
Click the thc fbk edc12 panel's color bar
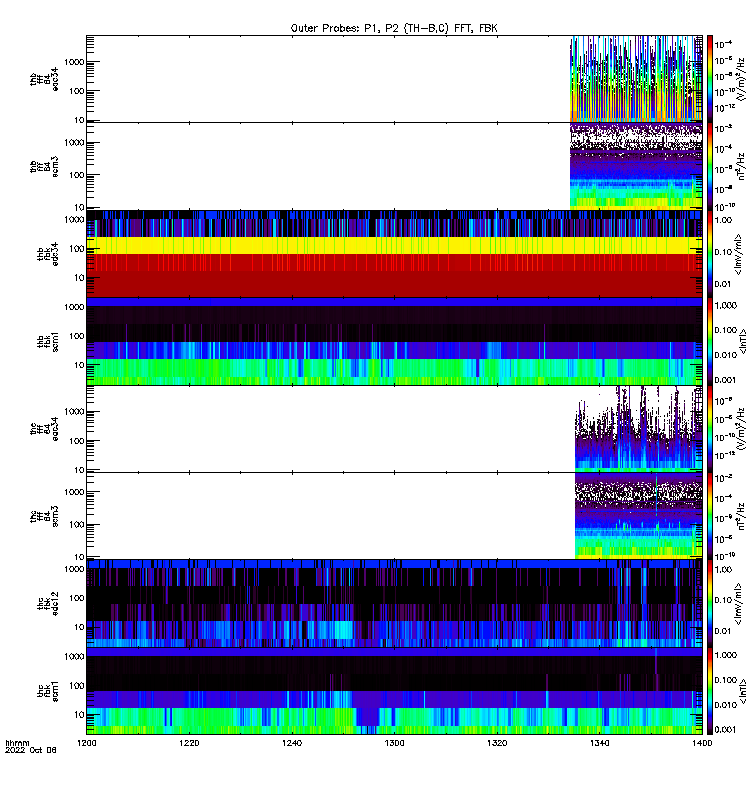pyautogui.click(x=709, y=604)
